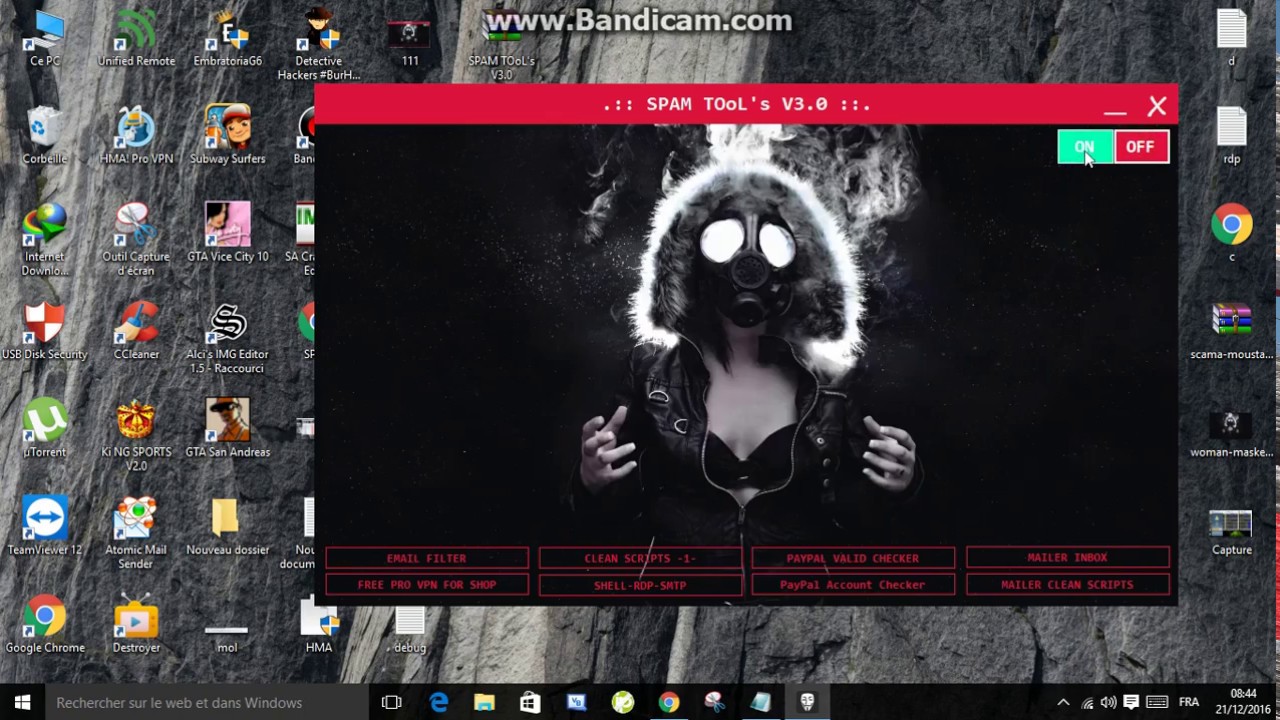Image resolution: width=1280 pixels, height=720 pixels.
Task: Click the Atomic Mail Sender icon
Action: click(x=136, y=533)
